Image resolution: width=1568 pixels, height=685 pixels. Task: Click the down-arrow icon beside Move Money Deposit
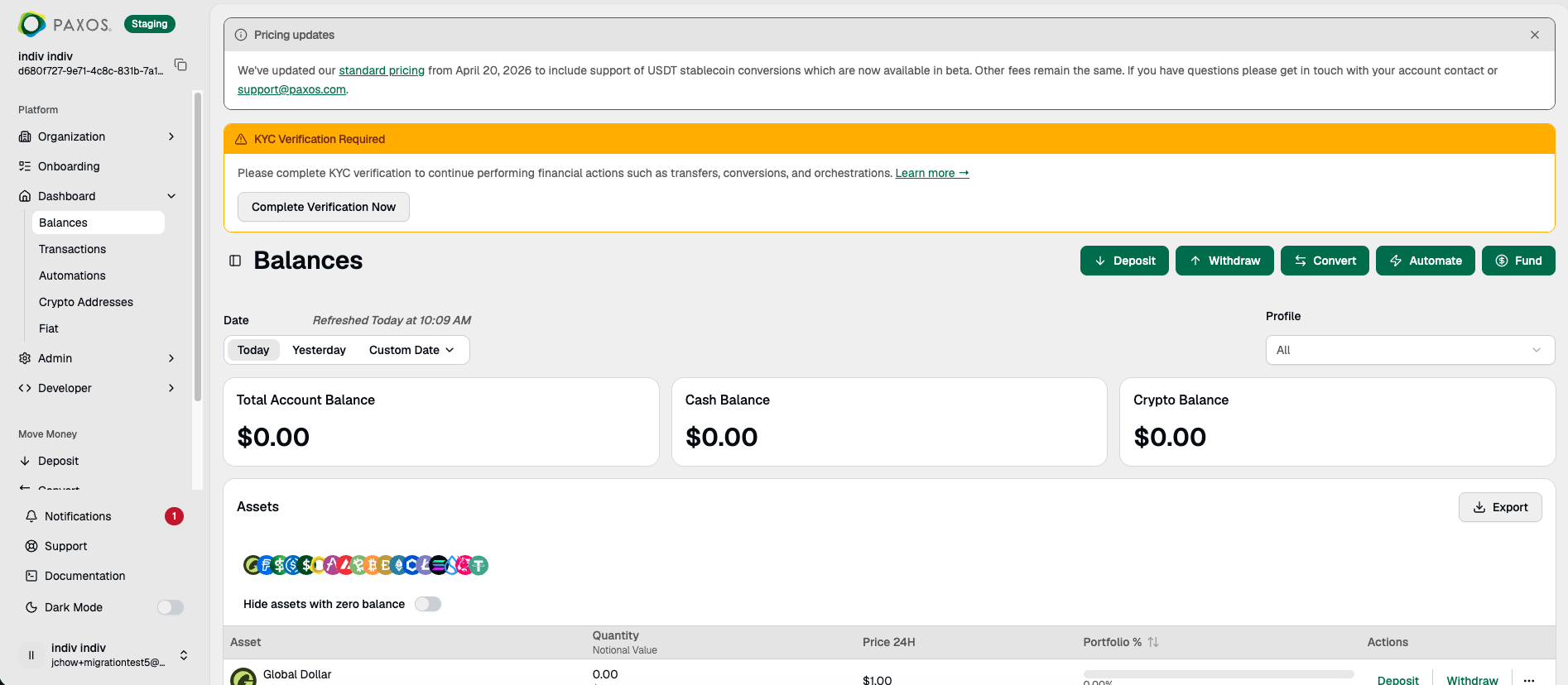(25, 461)
